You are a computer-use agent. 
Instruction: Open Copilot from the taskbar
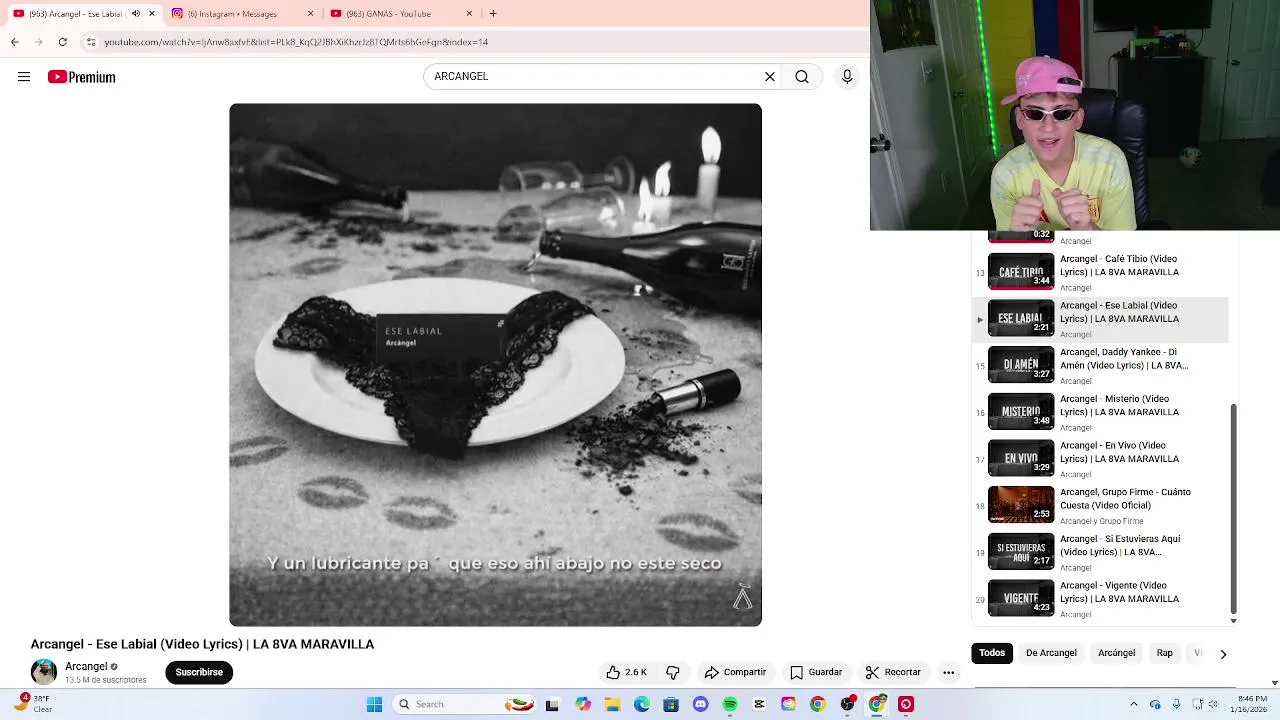click(x=583, y=704)
